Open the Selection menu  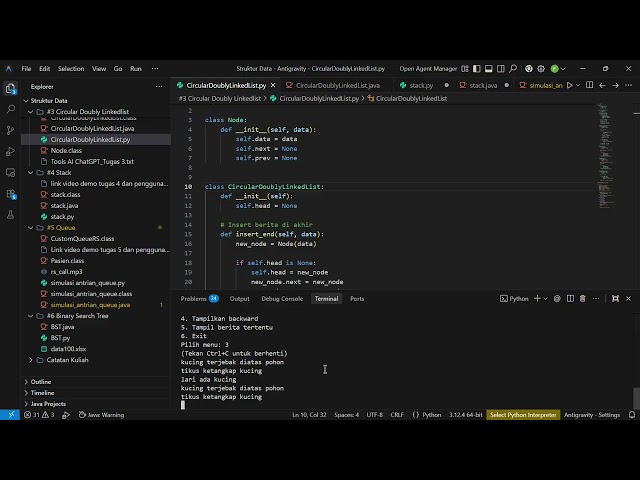click(x=71, y=69)
